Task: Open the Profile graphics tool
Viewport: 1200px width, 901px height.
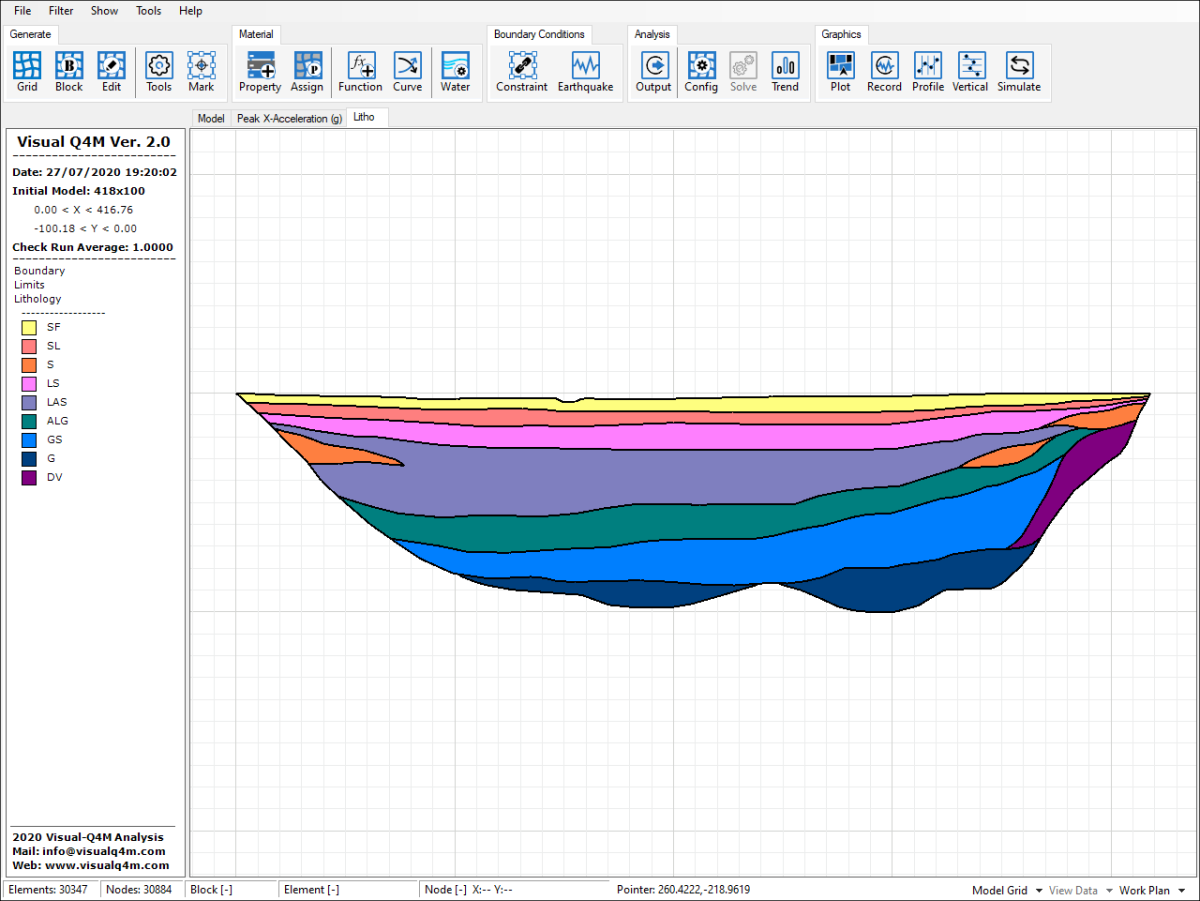Action: (928, 72)
